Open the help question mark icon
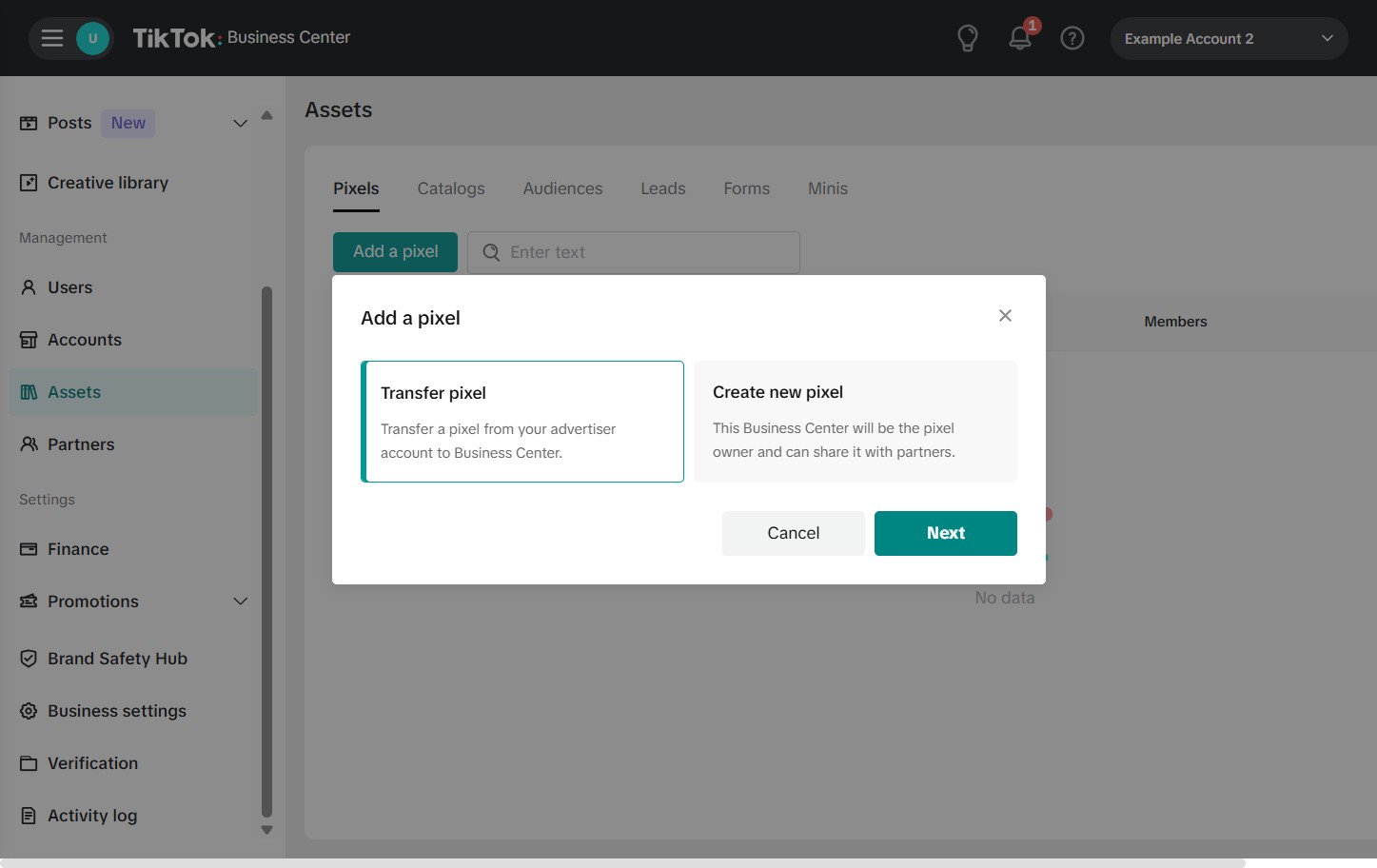 (x=1072, y=38)
